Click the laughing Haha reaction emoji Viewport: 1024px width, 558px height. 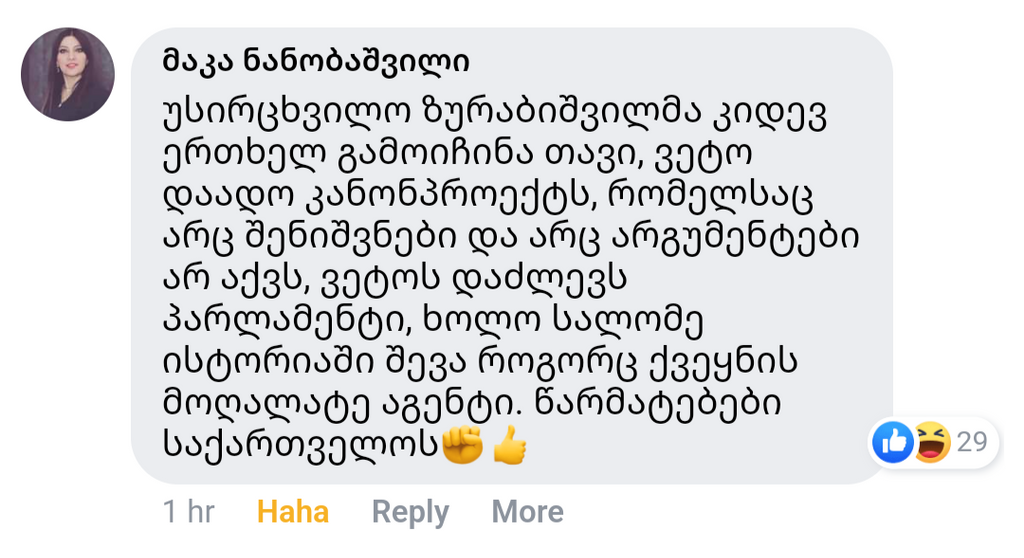click(930, 442)
